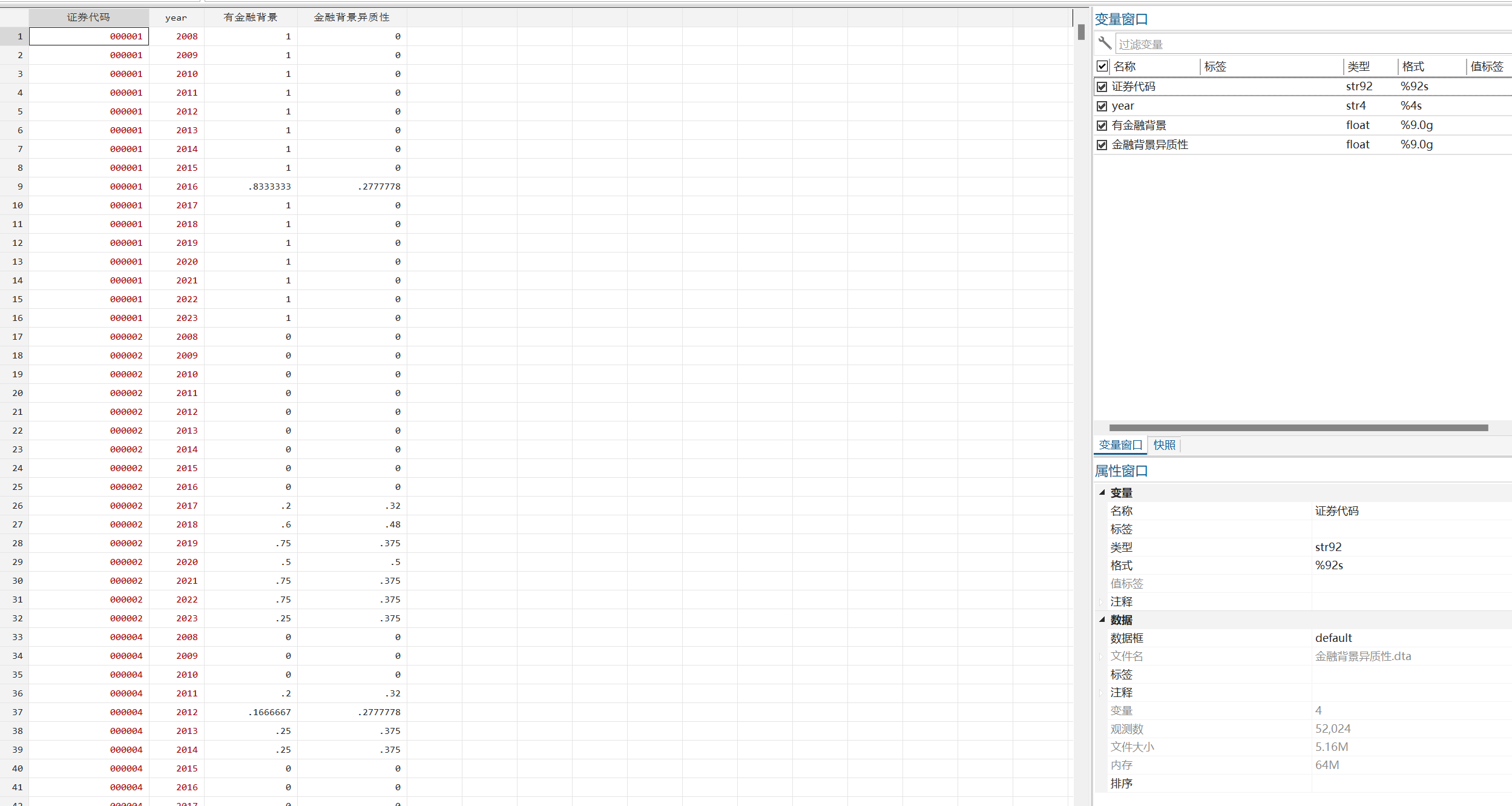
Task: Select the 变量窗口 tab
Action: tap(1120, 445)
